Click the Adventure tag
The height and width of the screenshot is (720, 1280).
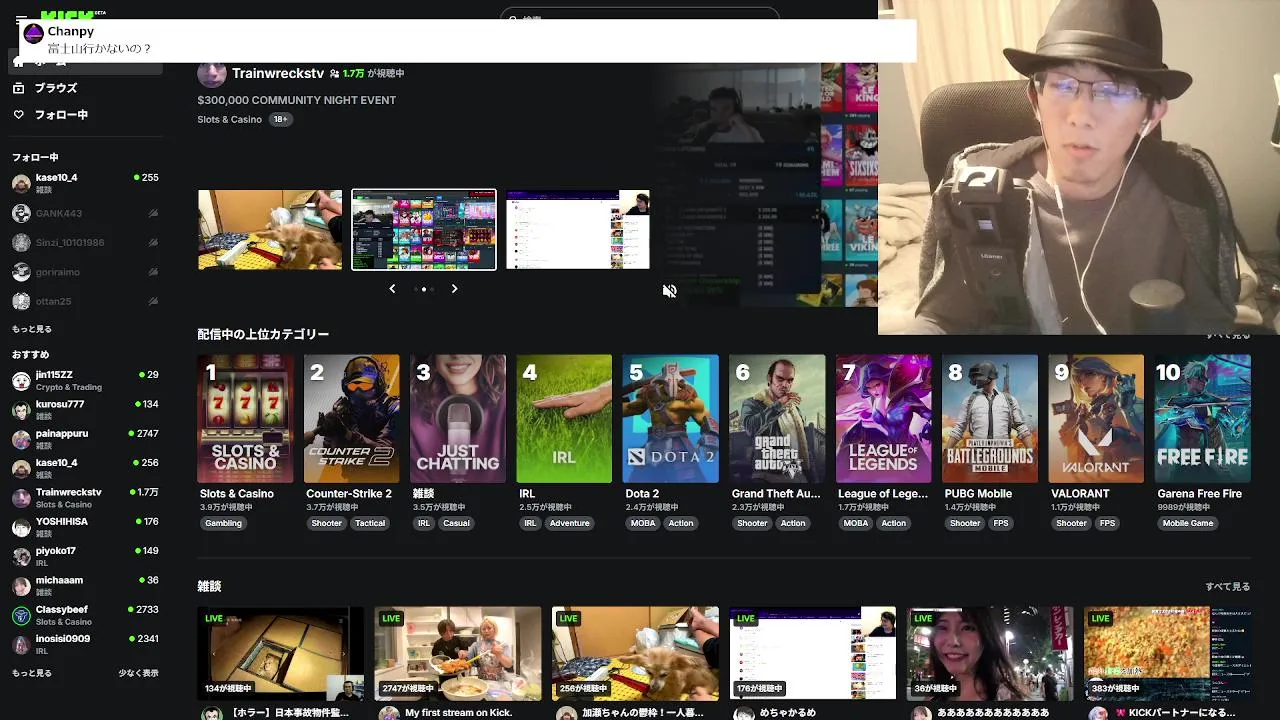pos(570,523)
